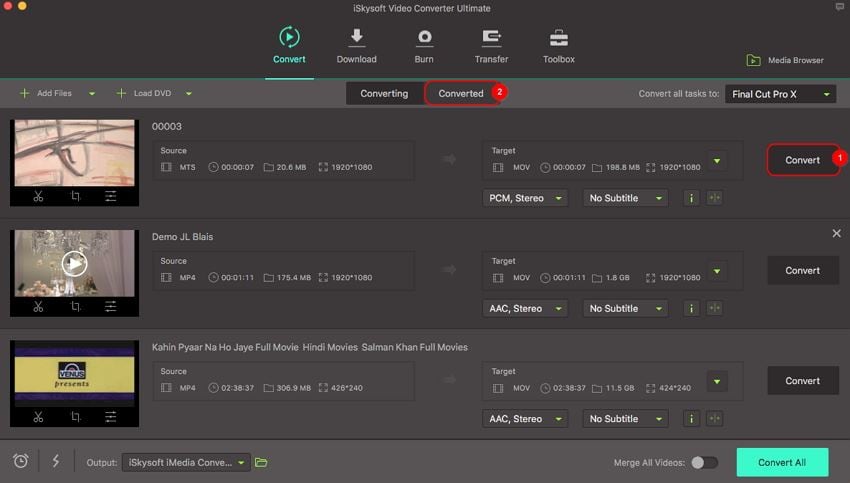850x483 pixels.
Task: Convert the 00003 video
Action: coord(803,160)
